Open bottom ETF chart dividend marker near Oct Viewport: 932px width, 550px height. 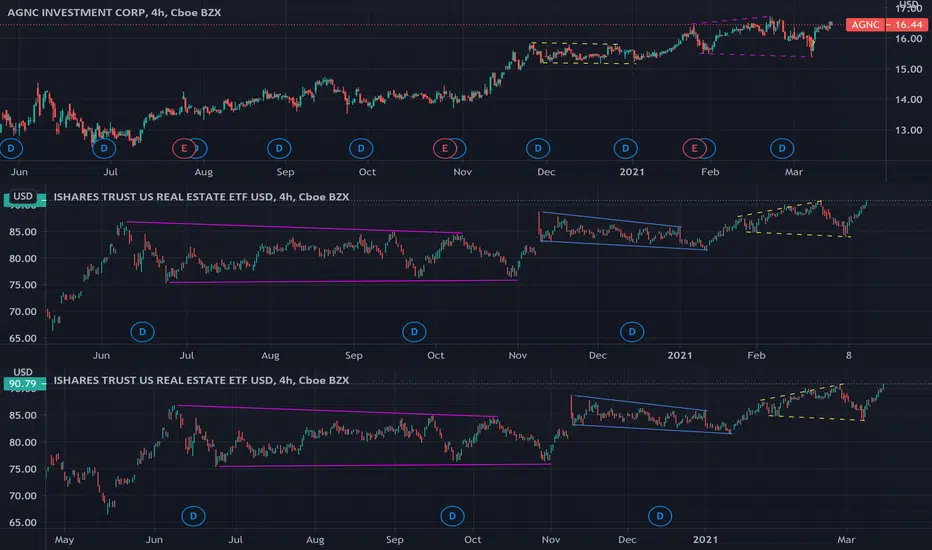pos(452,516)
